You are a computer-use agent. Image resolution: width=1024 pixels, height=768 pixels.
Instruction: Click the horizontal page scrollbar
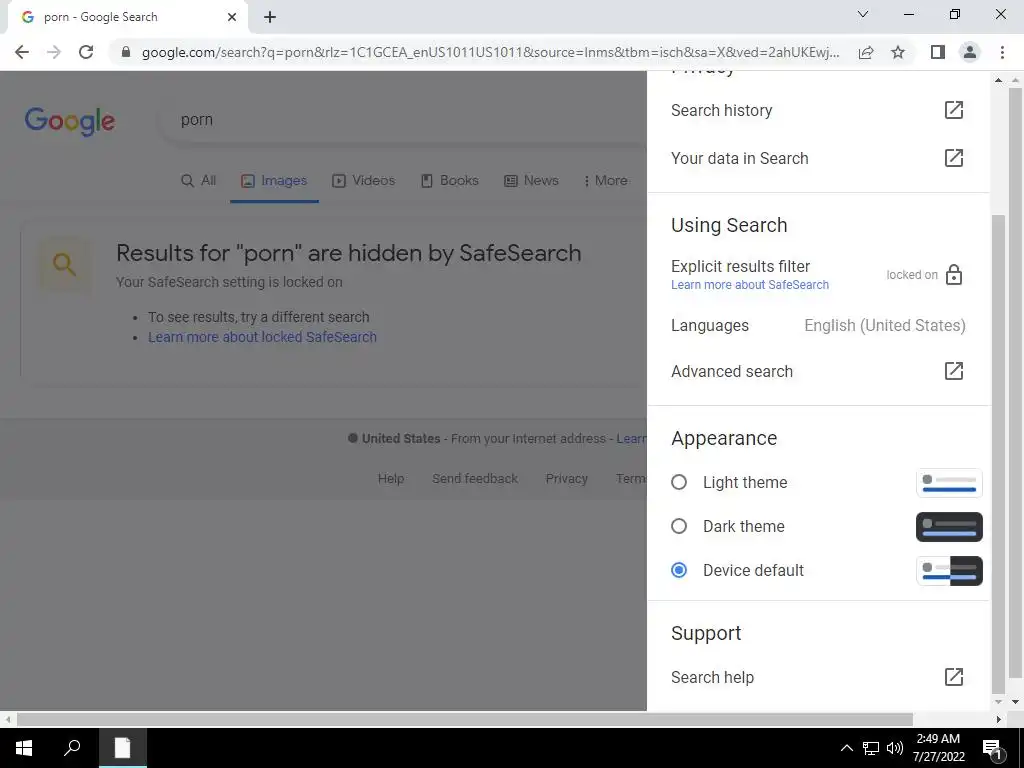[465, 719]
